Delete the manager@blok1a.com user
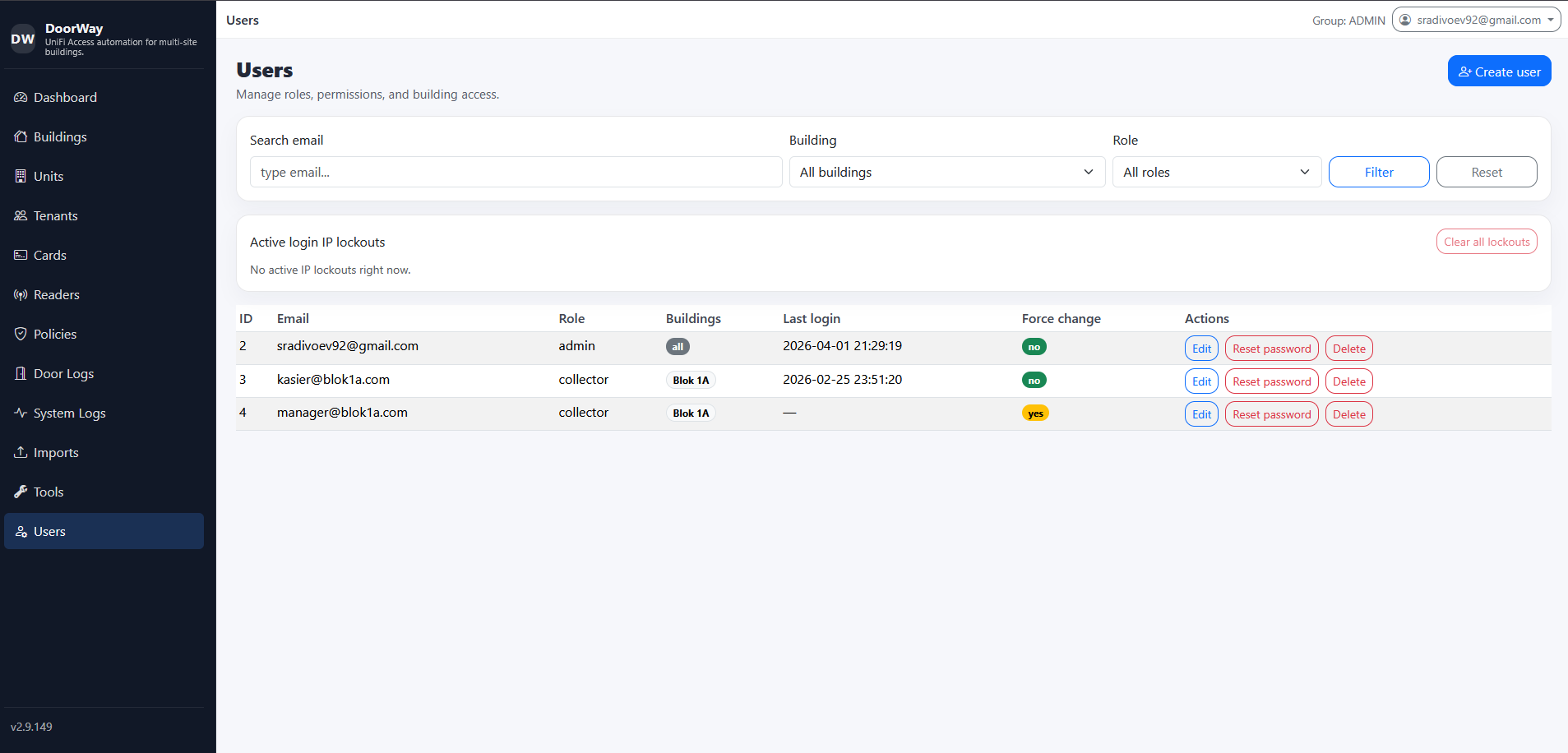The height and width of the screenshot is (753, 1568). click(x=1348, y=414)
